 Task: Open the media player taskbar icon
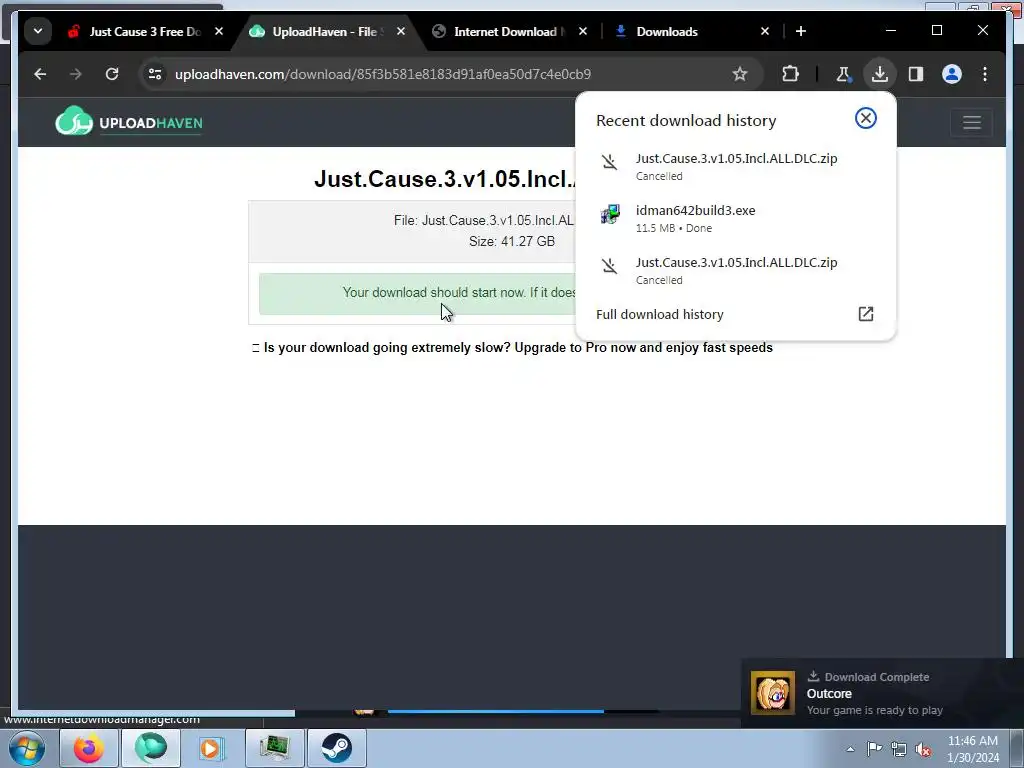tap(211, 748)
